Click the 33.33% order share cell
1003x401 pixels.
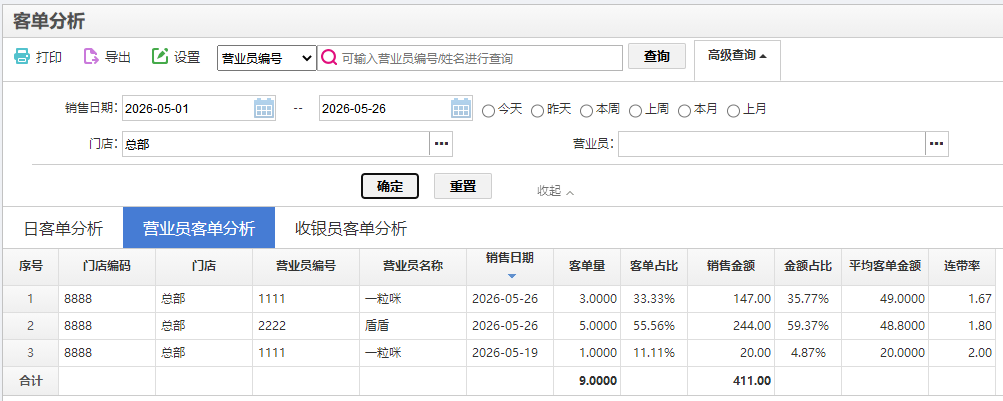[654, 299]
